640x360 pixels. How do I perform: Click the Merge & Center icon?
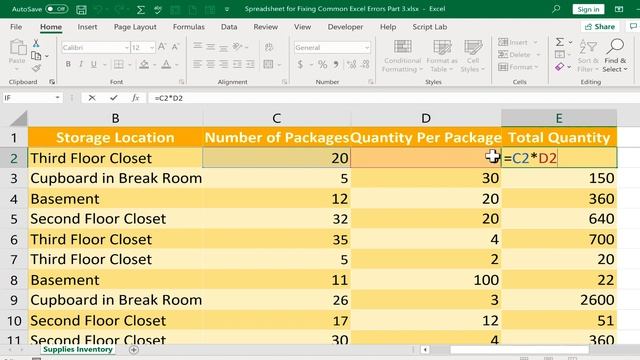[269, 64]
